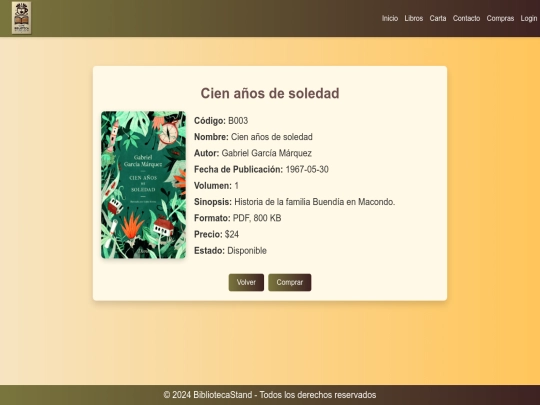Click the Estado Disponible text
This screenshot has width=540, height=405.
click(x=230, y=251)
